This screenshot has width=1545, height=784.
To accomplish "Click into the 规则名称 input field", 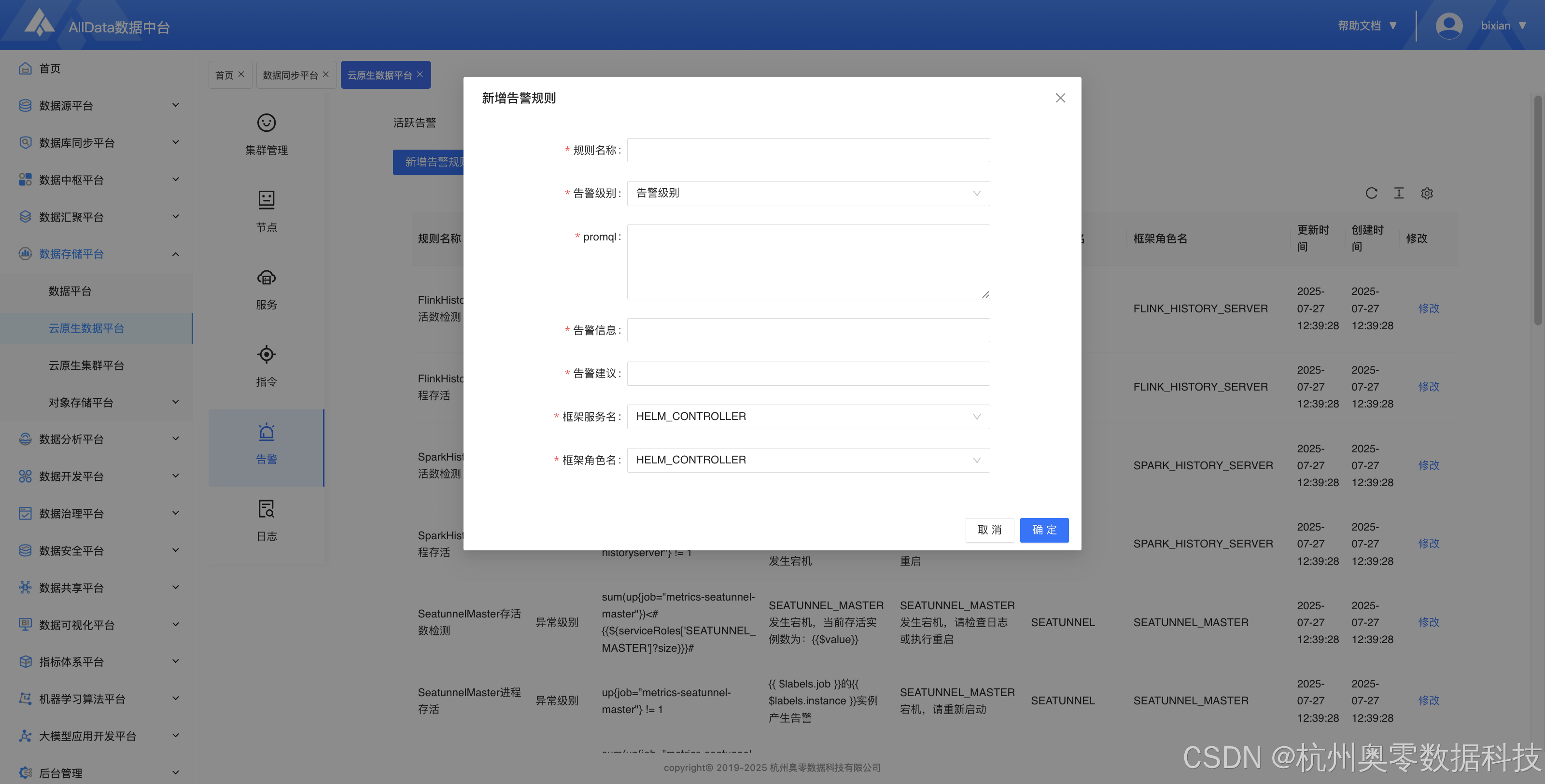I will pos(807,150).
